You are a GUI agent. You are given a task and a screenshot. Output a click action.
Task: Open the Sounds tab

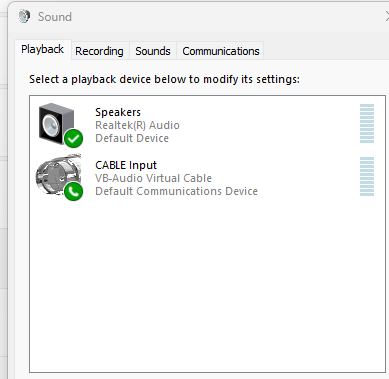(153, 51)
